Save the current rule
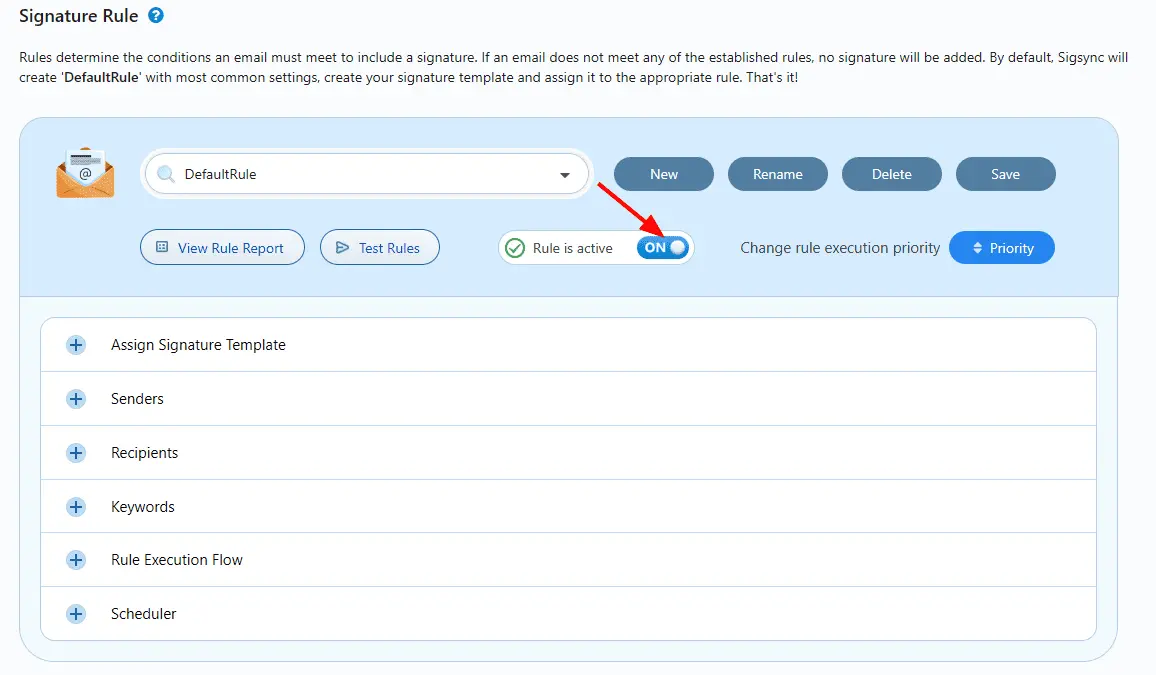The height and width of the screenshot is (675, 1156). tap(1006, 174)
